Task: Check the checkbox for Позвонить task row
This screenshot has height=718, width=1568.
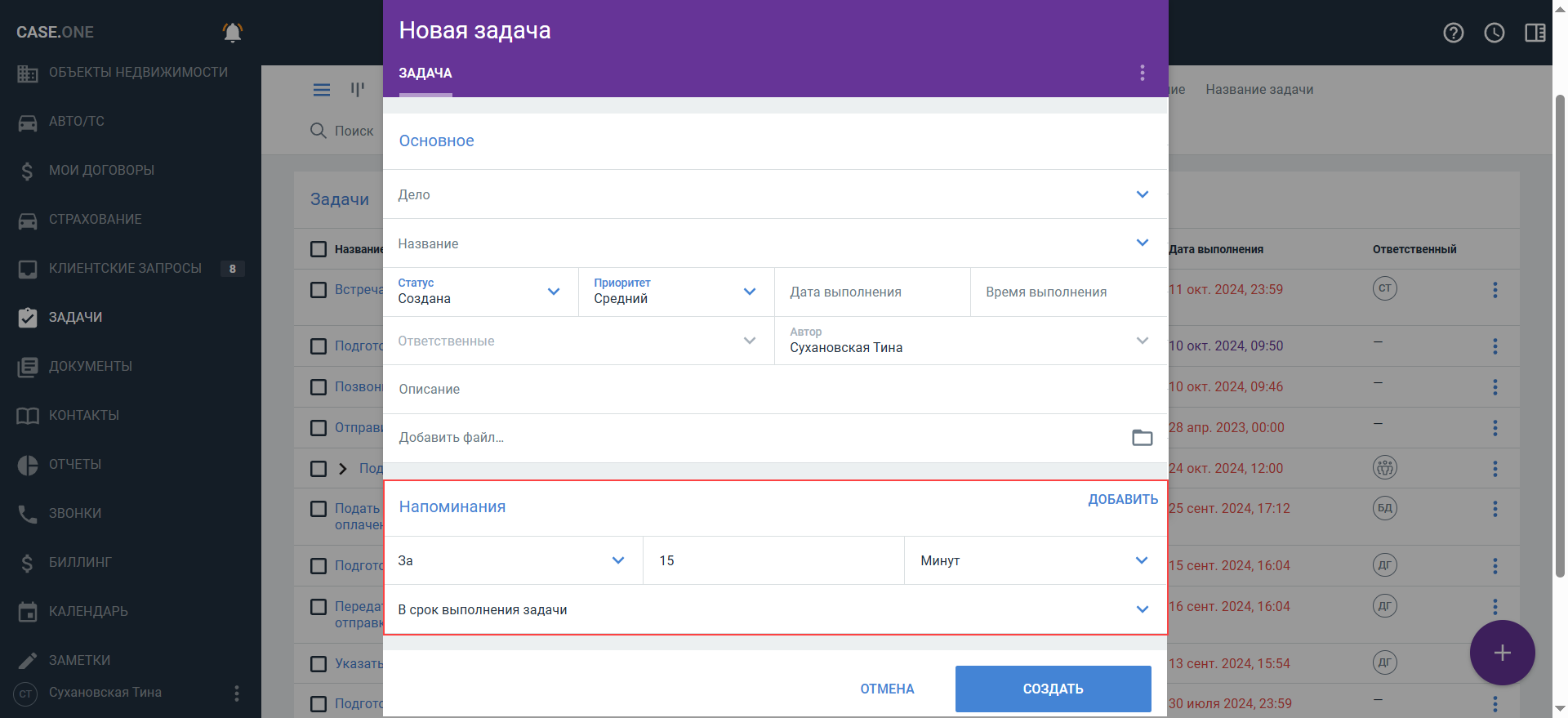Action: [318, 387]
